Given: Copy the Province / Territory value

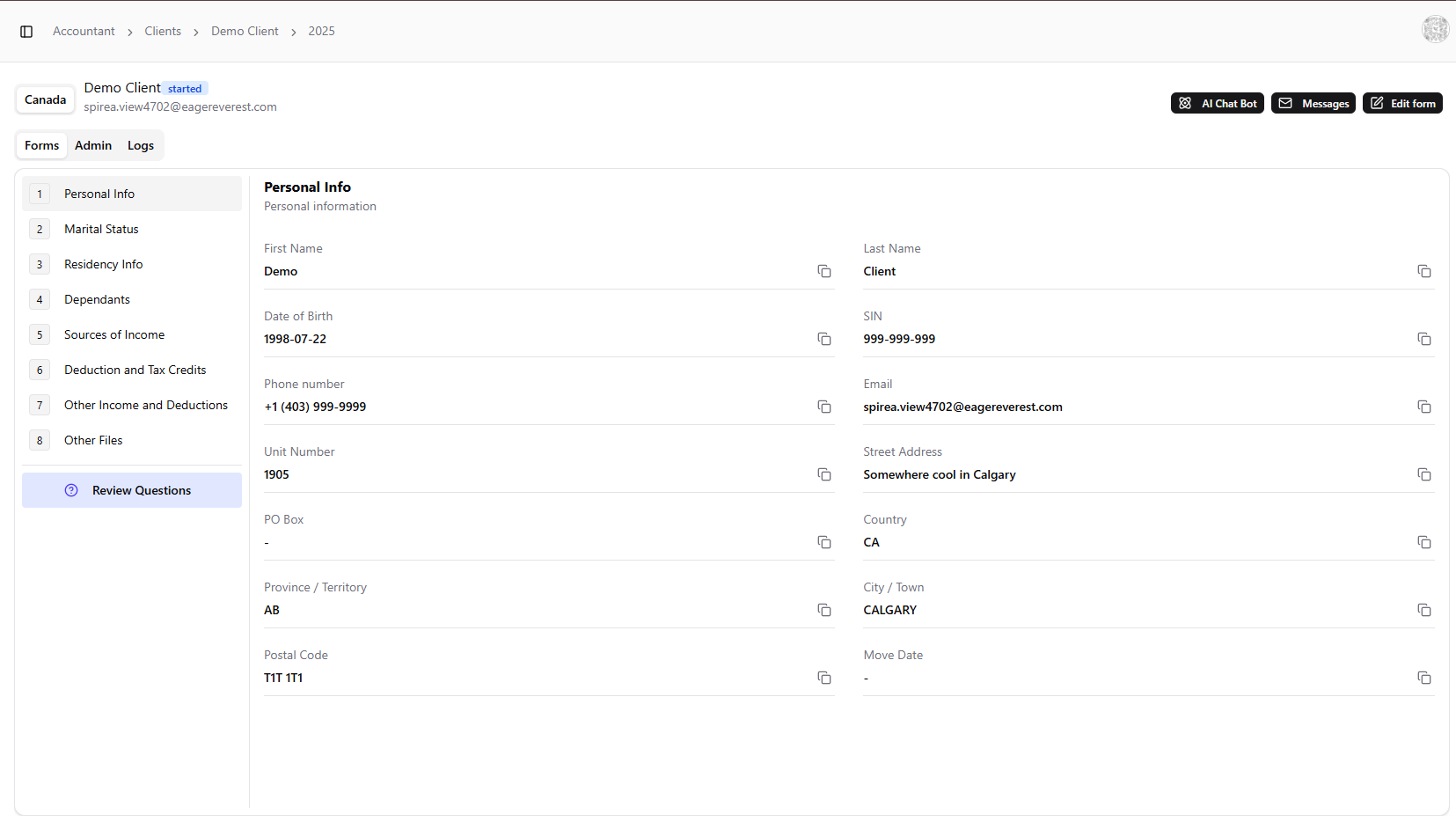Looking at the screenshot, I should coord(824,610).
